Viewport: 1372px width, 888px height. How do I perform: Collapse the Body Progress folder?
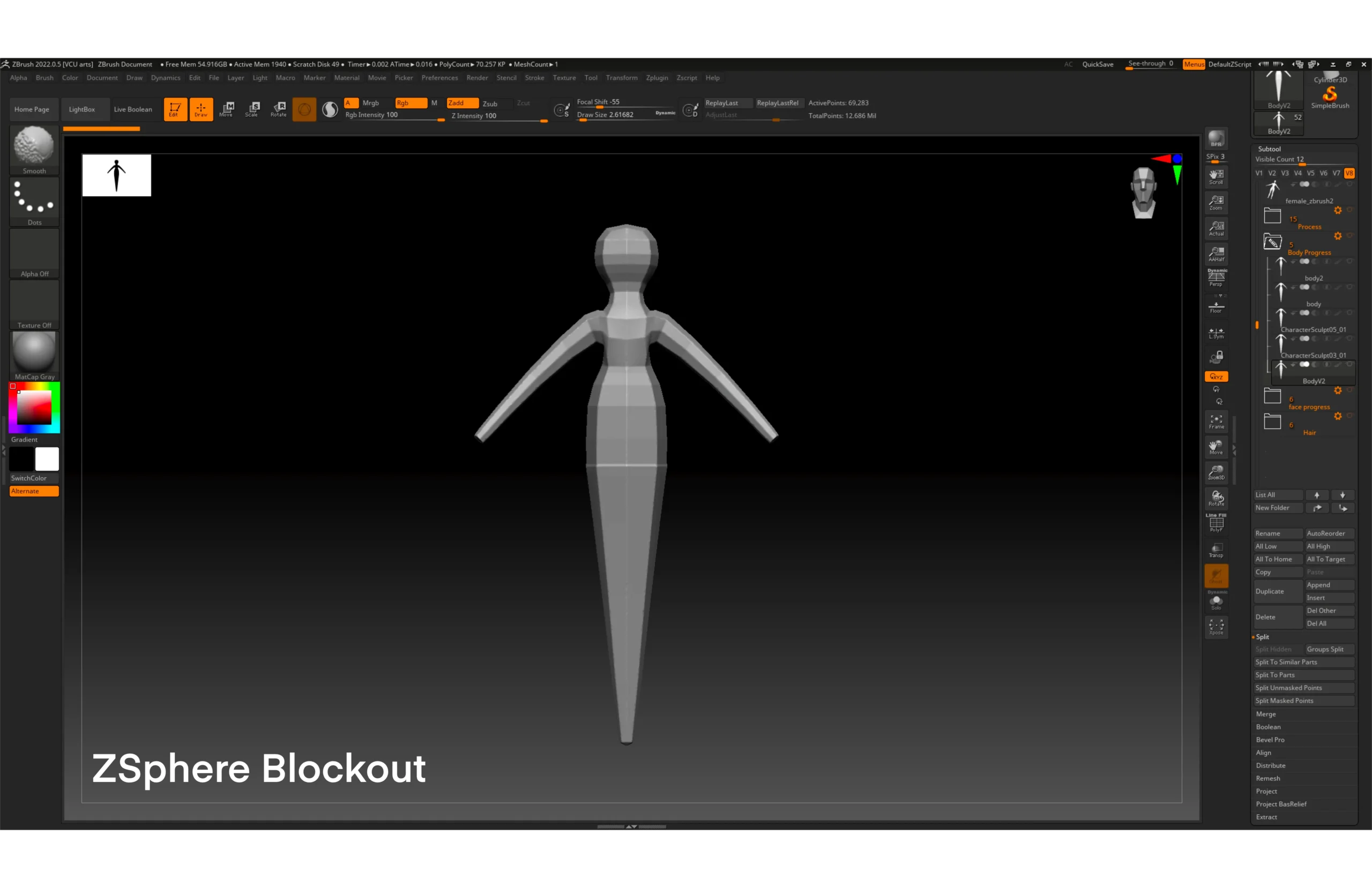click(x=1272, y=242)
